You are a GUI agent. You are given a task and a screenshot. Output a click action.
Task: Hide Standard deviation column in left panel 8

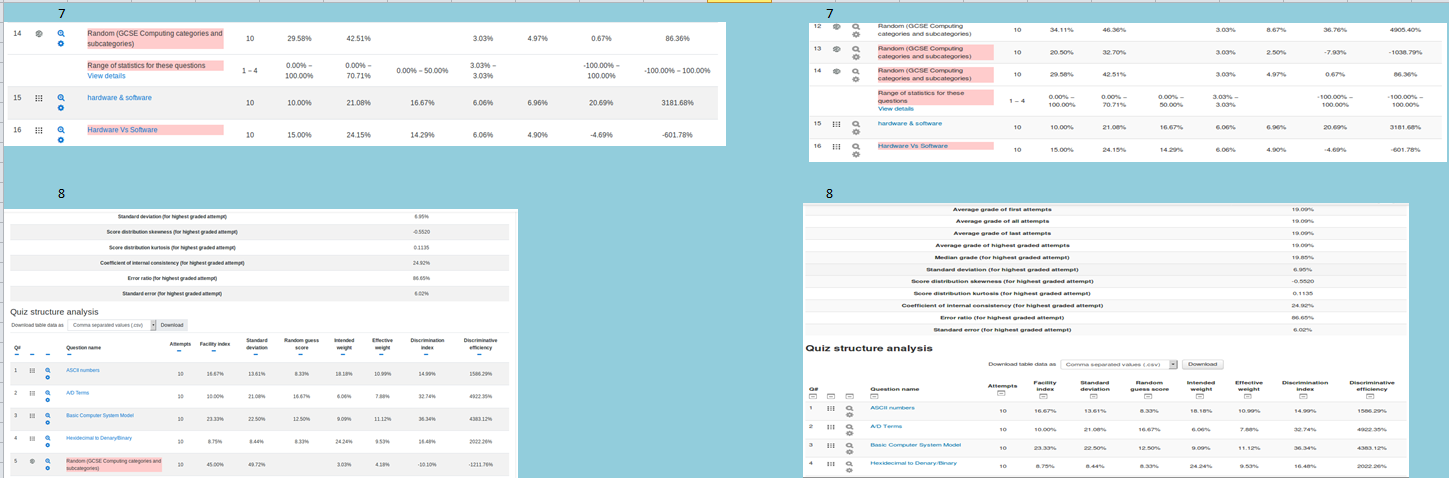pos(256,354)
